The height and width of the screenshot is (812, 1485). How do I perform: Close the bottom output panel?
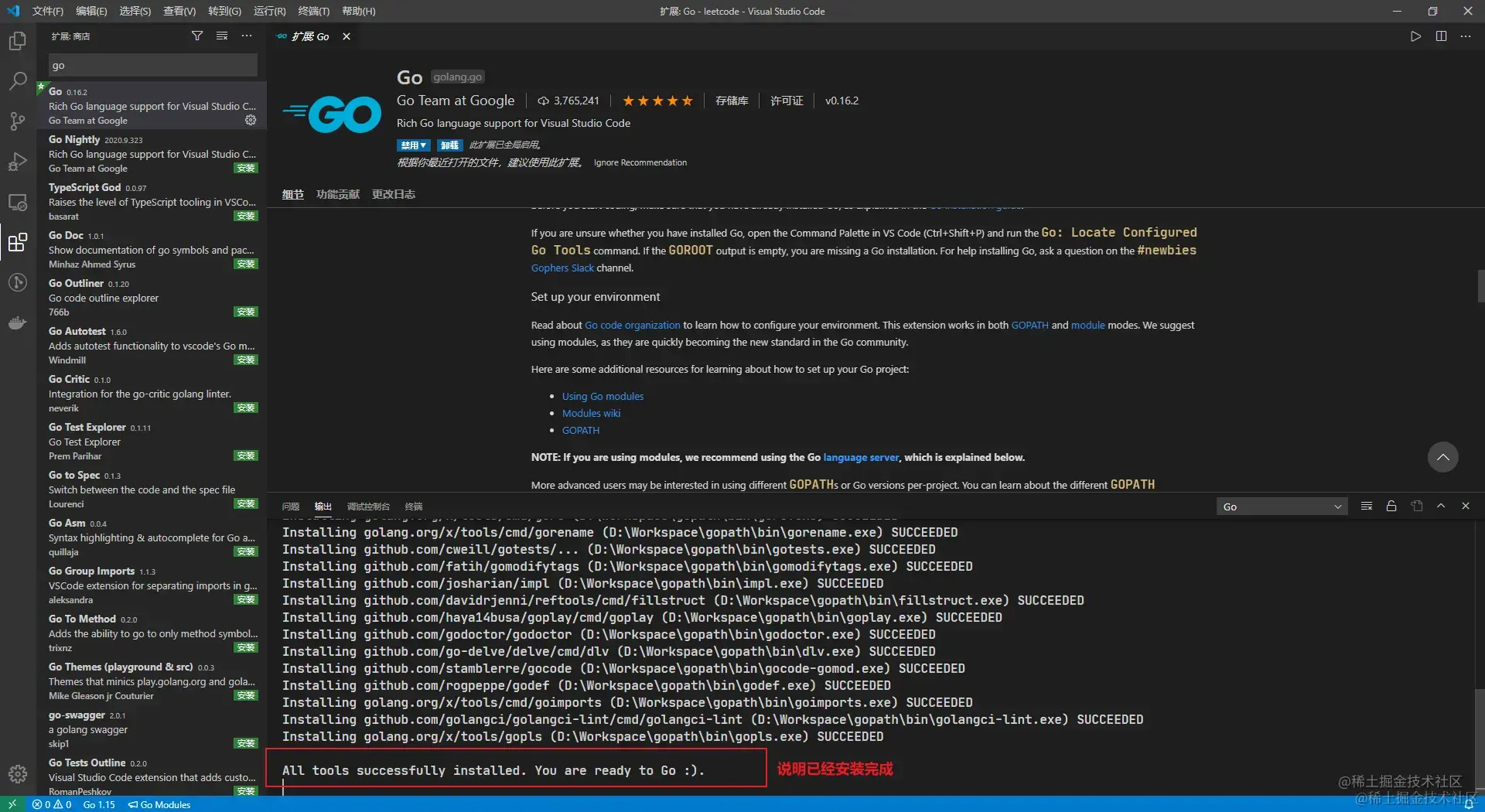point(1466,506)
